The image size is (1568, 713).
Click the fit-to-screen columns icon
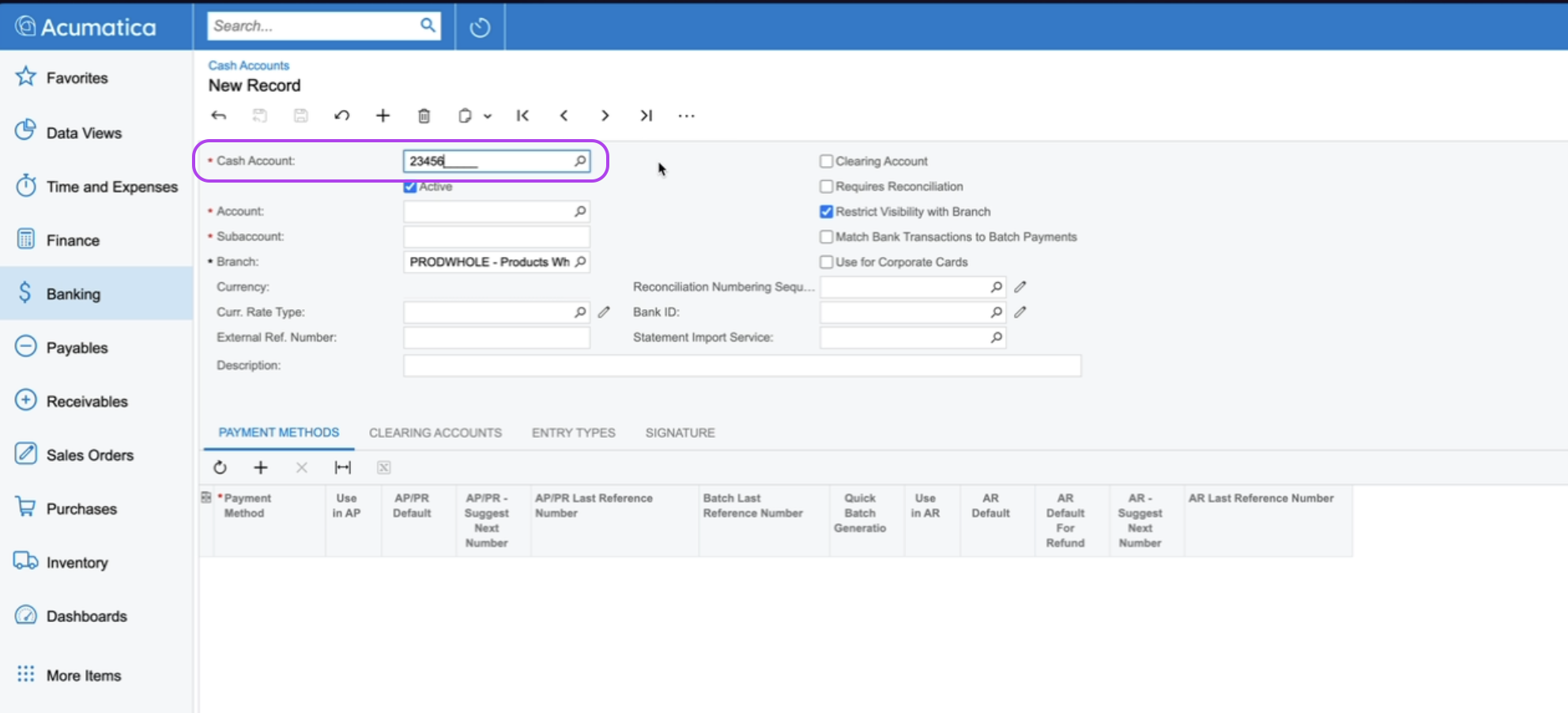point(342,467)
